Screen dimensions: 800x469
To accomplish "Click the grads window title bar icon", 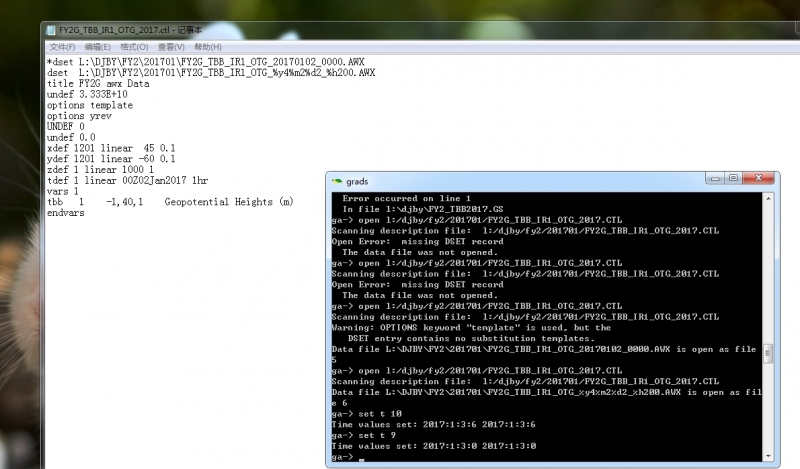I will click(x=337, y=180).
